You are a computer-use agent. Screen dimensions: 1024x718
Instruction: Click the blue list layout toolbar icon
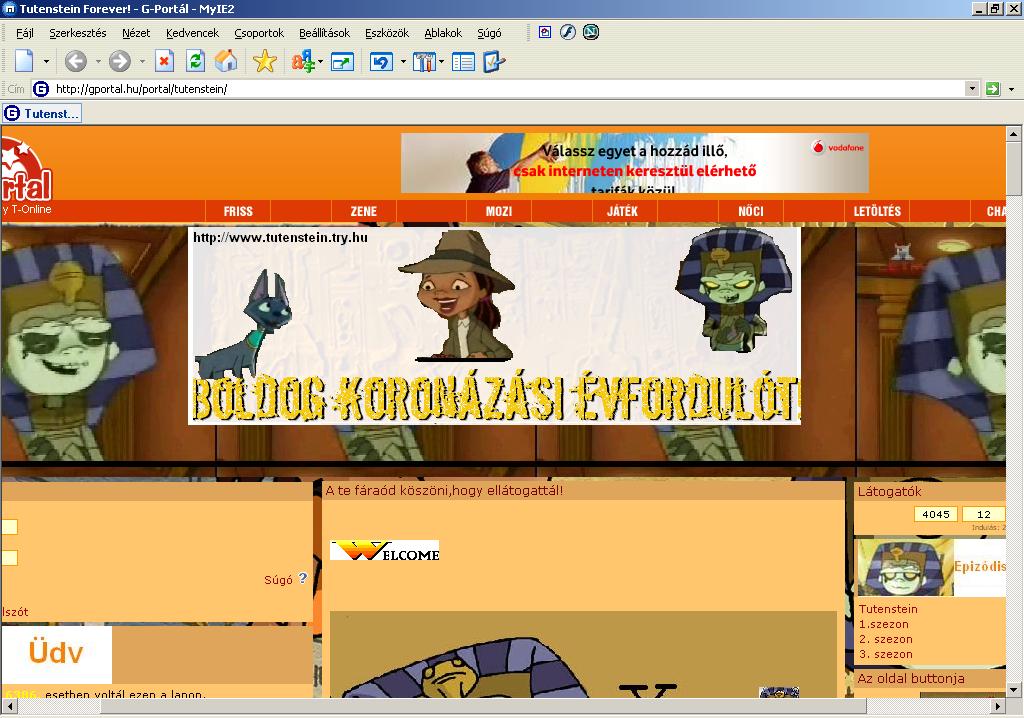(463, 61)
